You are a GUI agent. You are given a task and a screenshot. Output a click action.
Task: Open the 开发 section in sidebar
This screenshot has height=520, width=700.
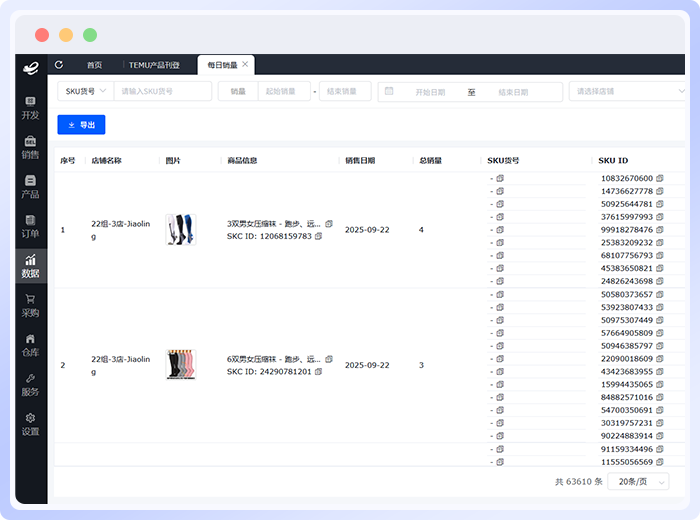30,108
